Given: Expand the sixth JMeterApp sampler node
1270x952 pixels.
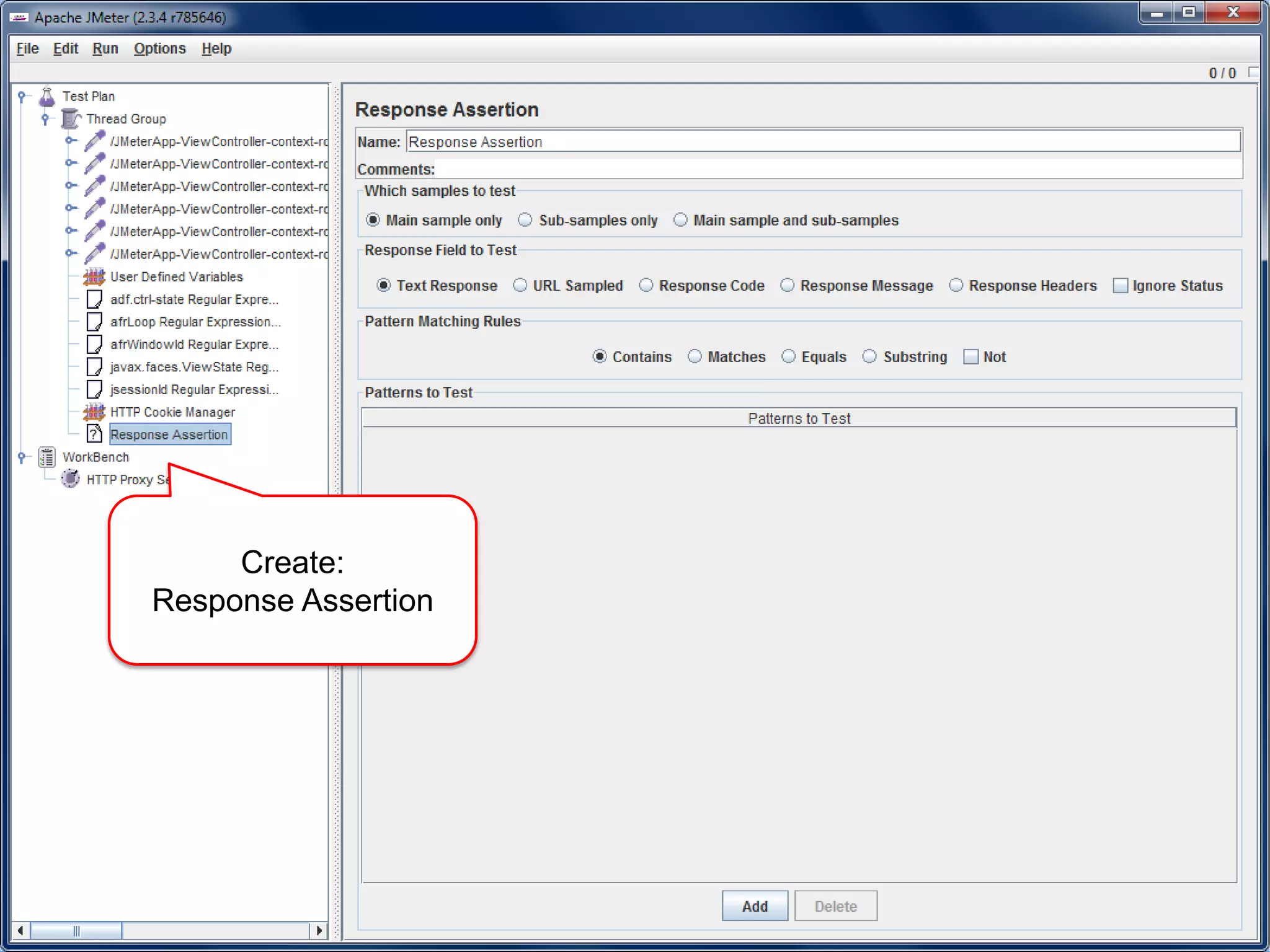Looking at the screenshot, I should (x=70, y=253).
